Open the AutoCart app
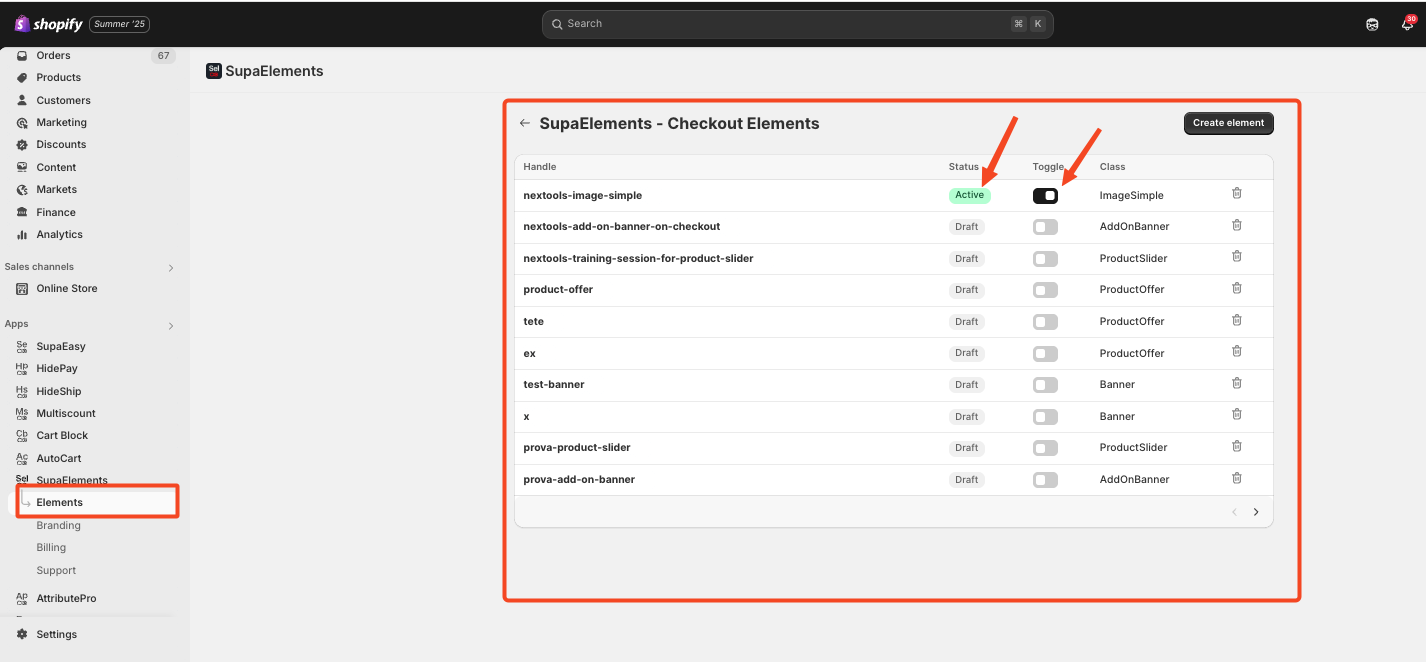The height and width of the screenshot is (662, 1426). [59, 458]
